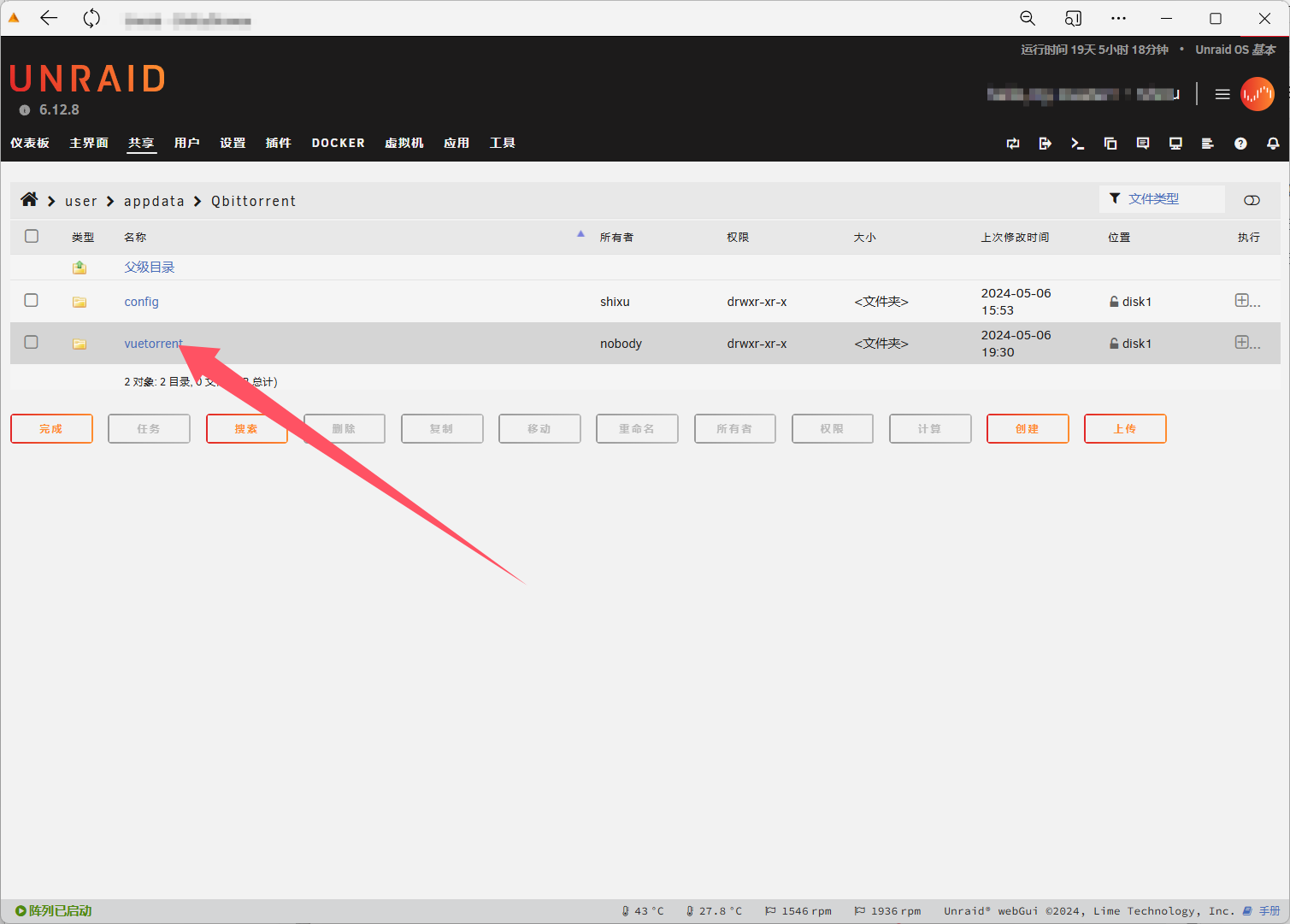This screenshot has width=1290, height=924.
Task: Open the system info monitor icon
Action: pyautogui.click(x=1175, y=144)
